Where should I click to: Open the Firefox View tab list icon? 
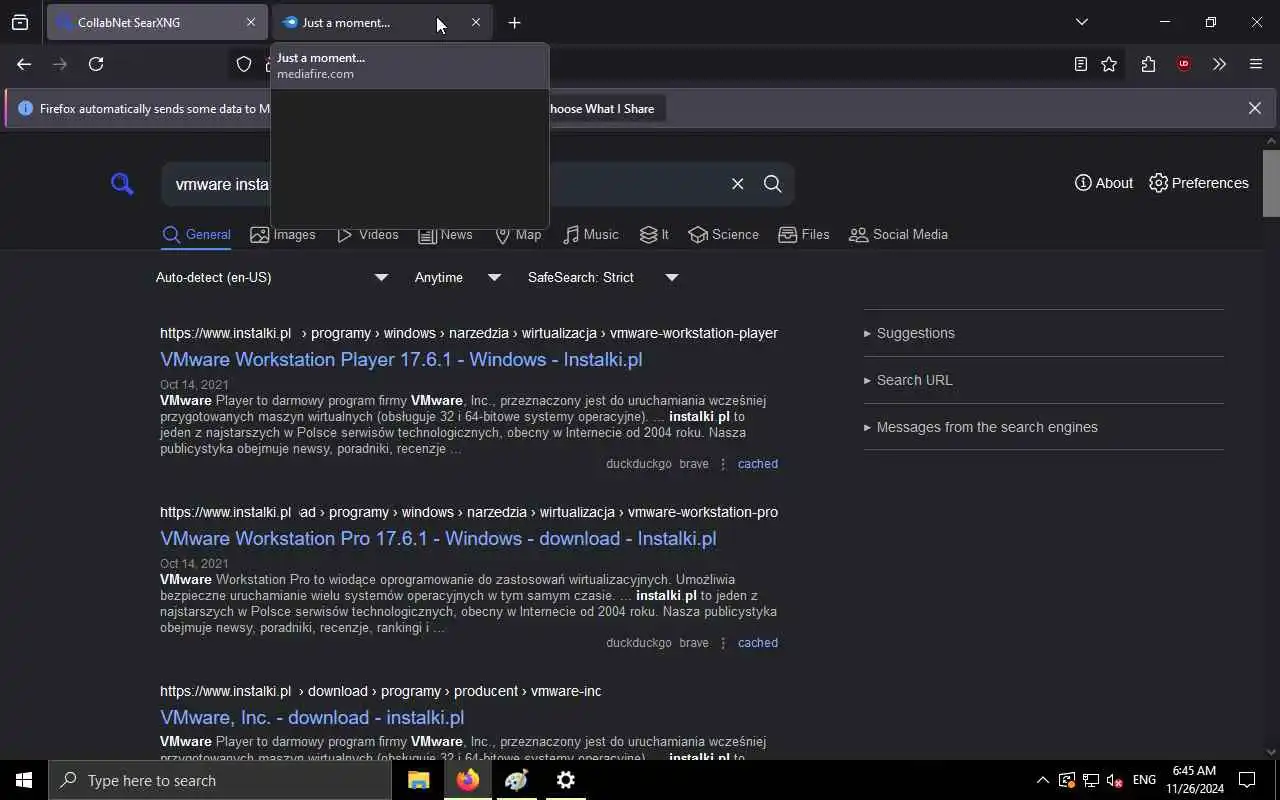(x=20, y=22)
